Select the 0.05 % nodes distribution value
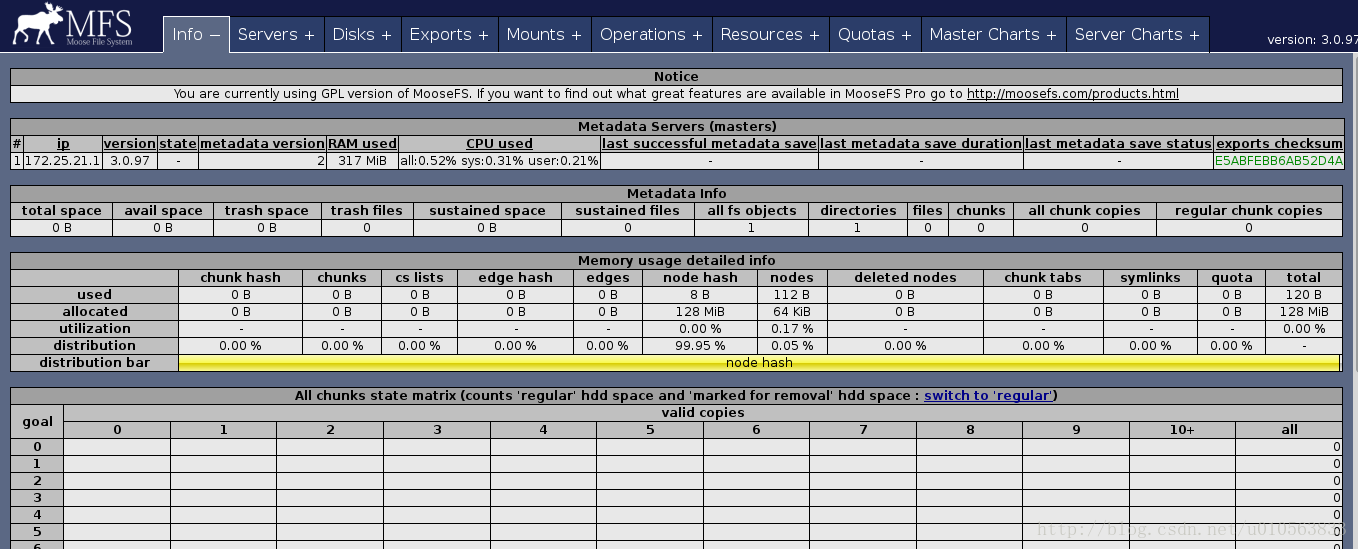This screenshot has width=1358, height=549. (x=792, y=346)
